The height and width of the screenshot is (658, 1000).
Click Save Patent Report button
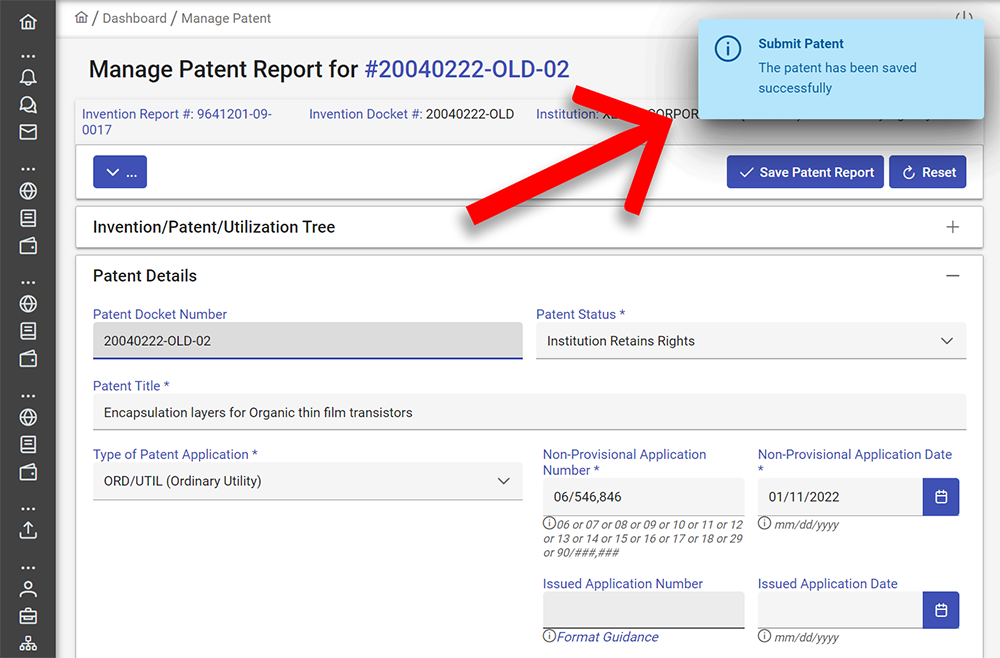pyautogui.click(x=805, y=172)
